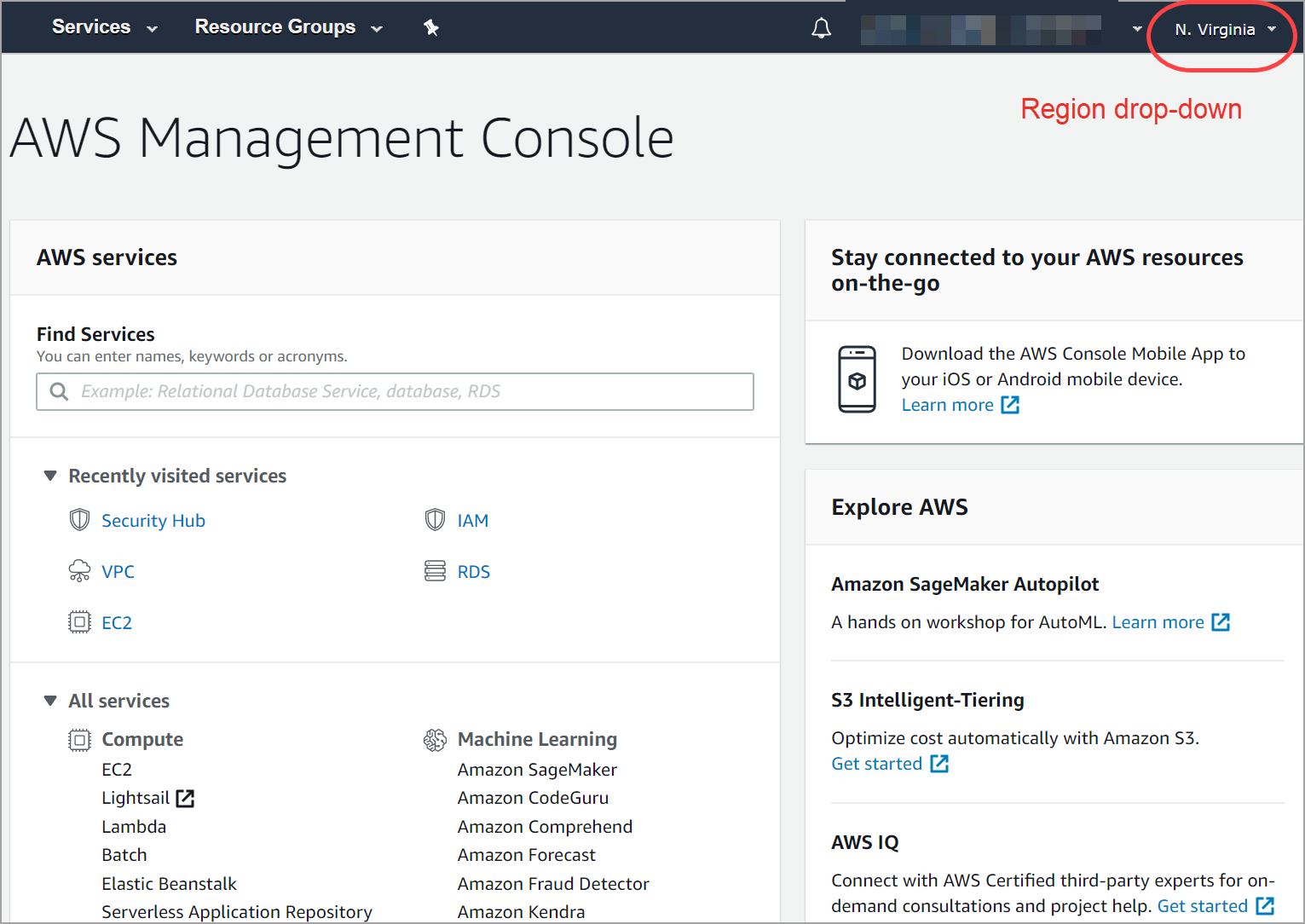Click the Find Services label
Screen dimensions: 1305x924
[95, 334]
